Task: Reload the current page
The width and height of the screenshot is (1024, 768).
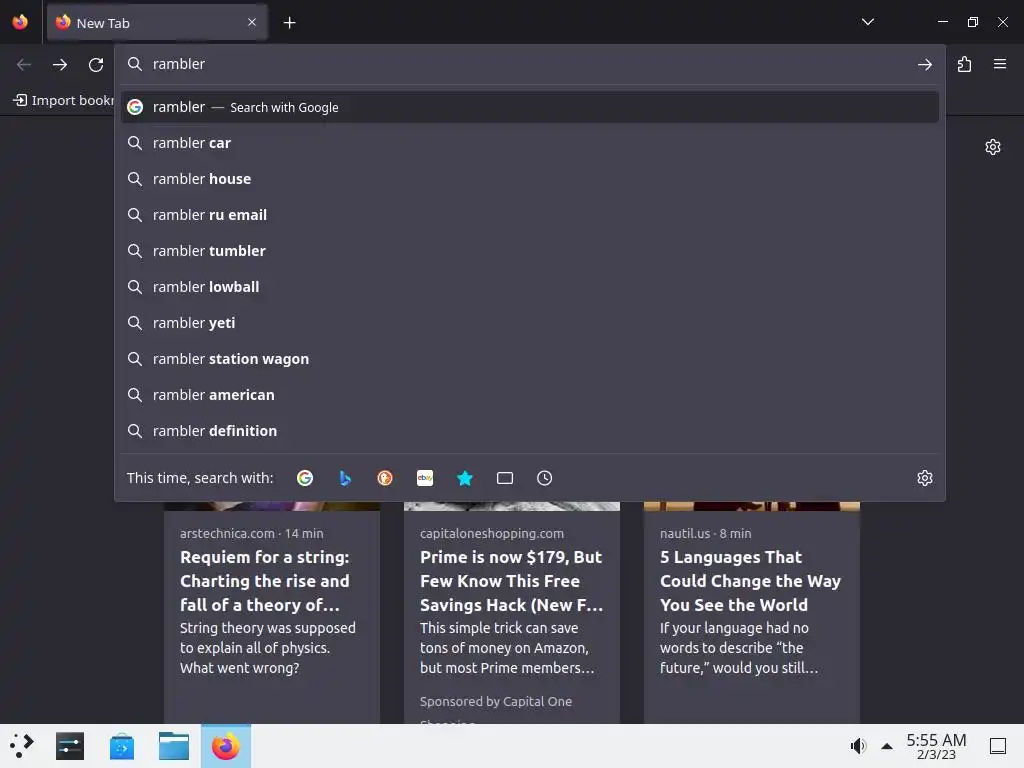Action: [x=96, y=64]
